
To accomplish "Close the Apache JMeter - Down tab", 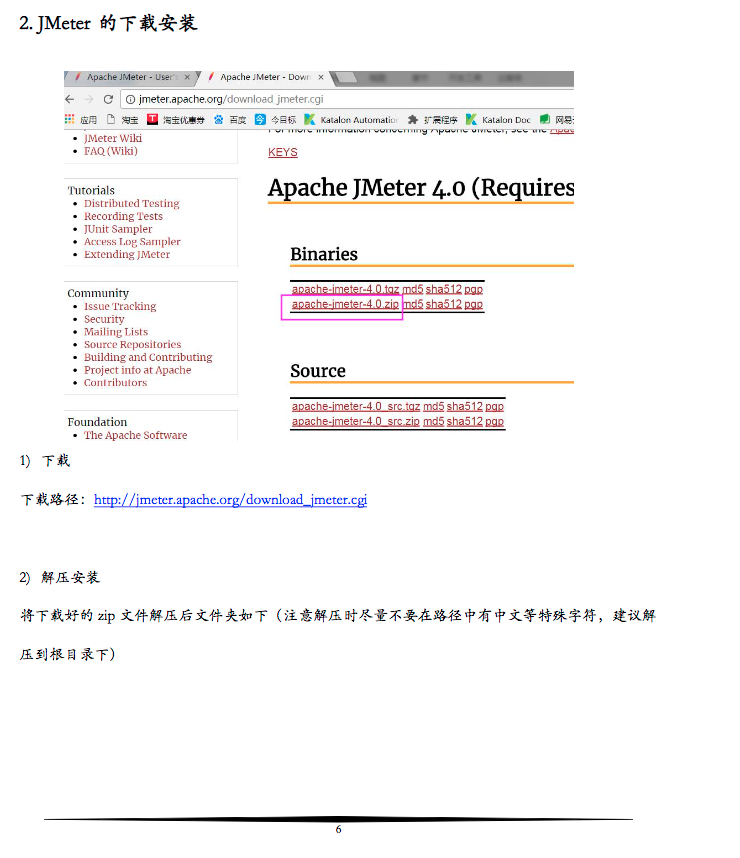I will pos(321,77).
